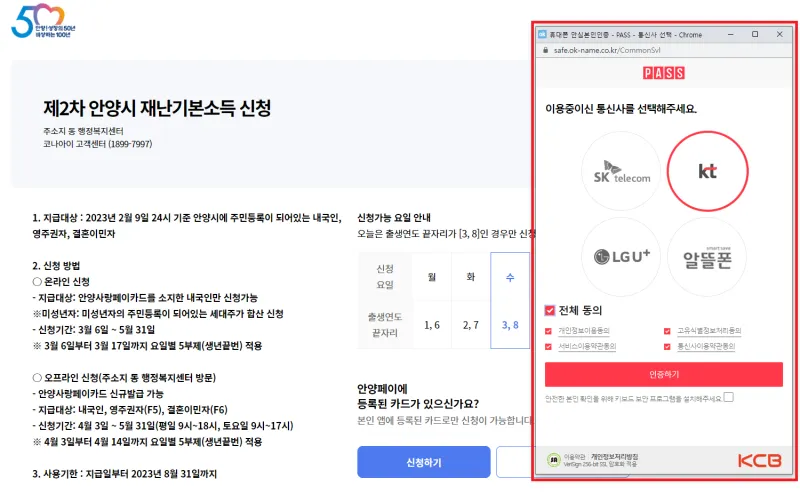Screen dimensions: 800x494
Task: Toggle the 전체 동의 checkbox
Action: pos(549,310)
